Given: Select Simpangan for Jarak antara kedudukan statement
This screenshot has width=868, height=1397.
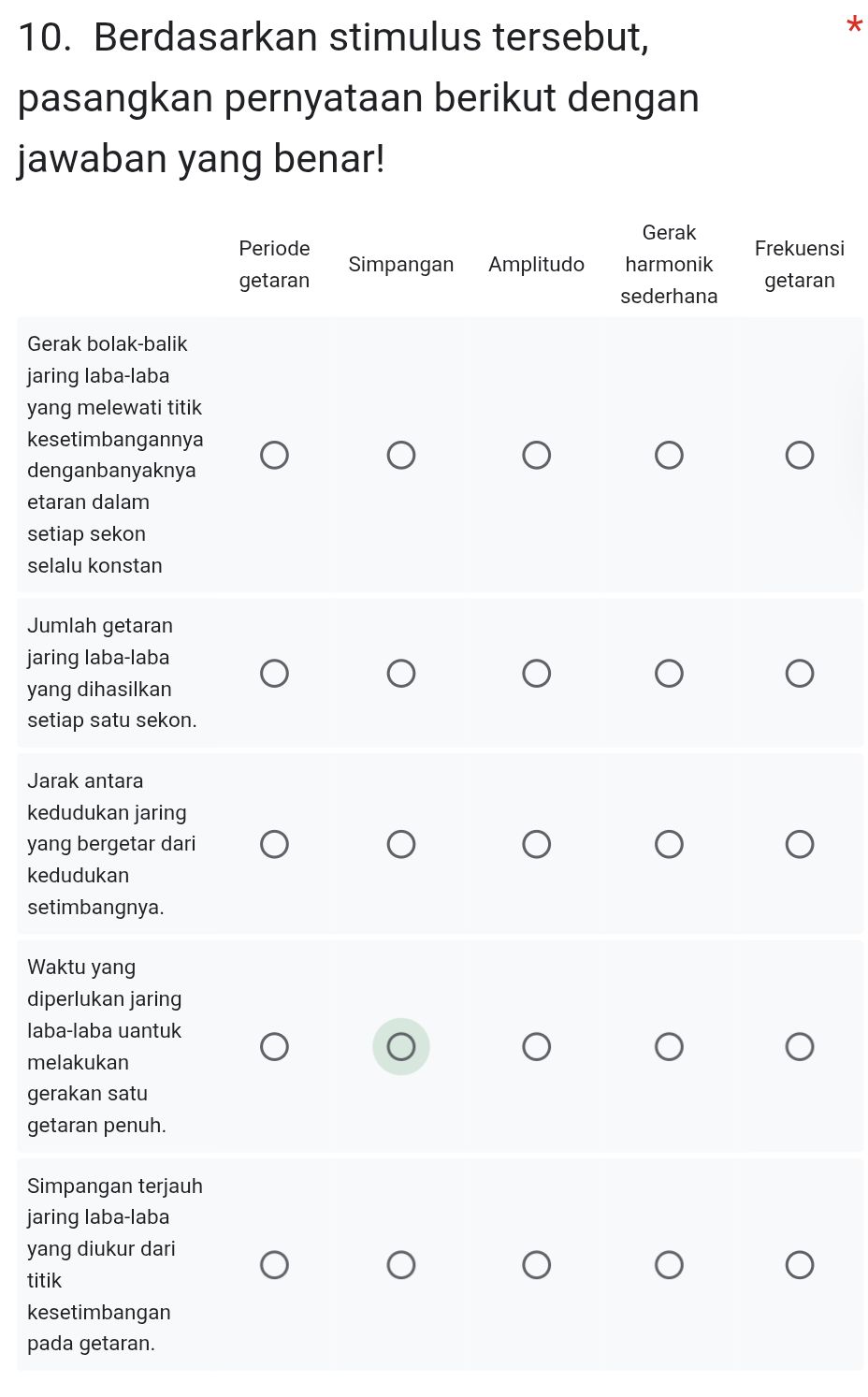Looking at the screenshot, I should click(x=401, y=844).
